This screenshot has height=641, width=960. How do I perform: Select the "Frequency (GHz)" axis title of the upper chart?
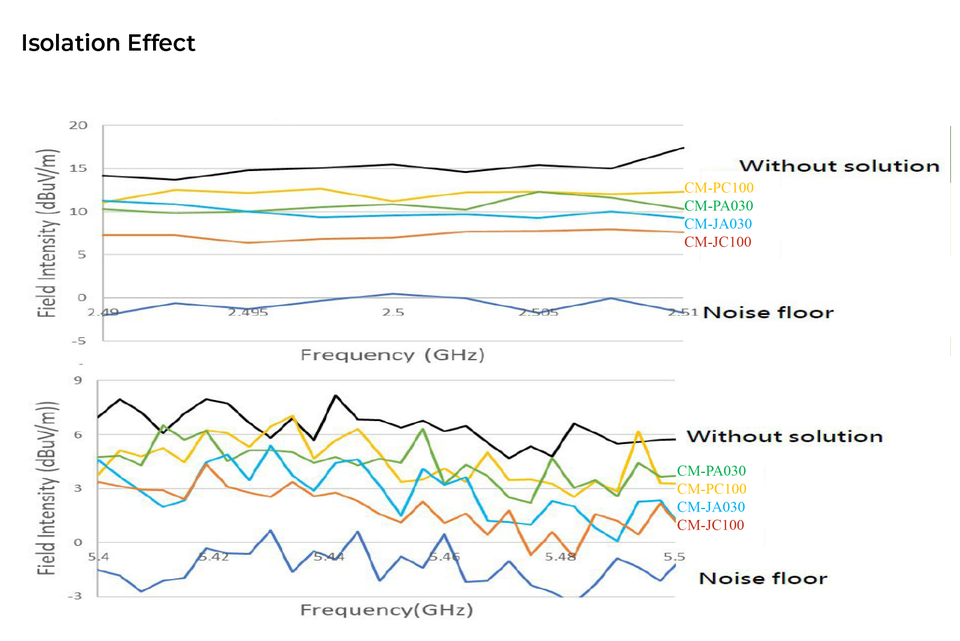pyautogui.click(x=392, y=354)
